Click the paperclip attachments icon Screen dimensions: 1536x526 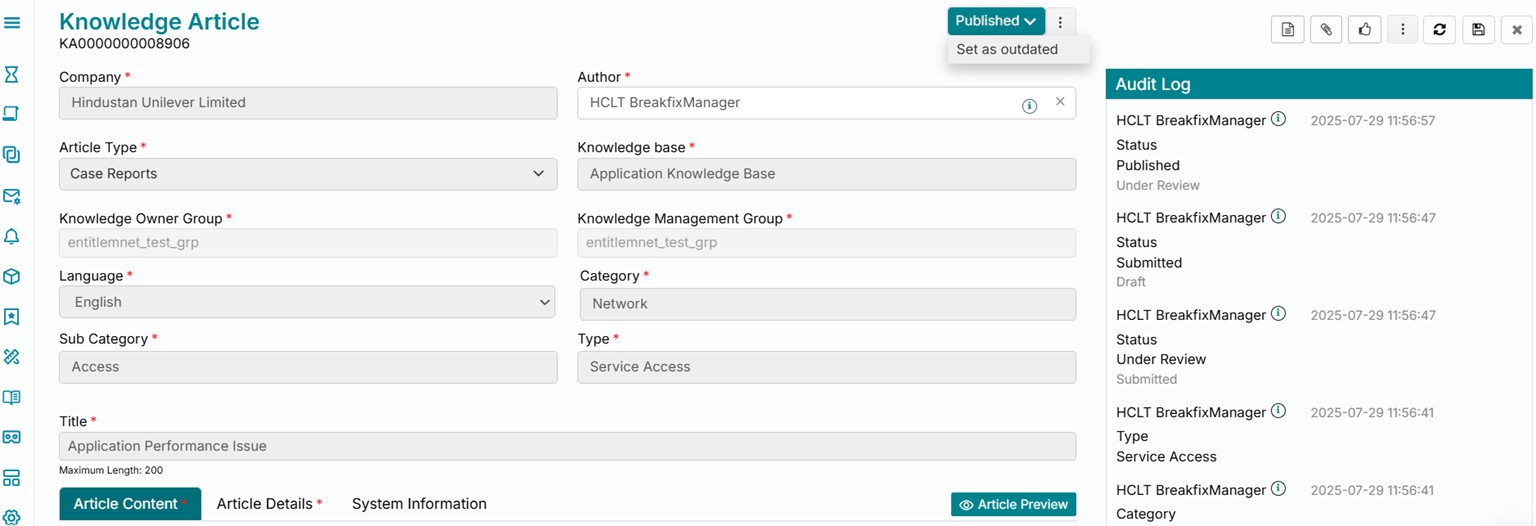click(x=1326, y=30)
